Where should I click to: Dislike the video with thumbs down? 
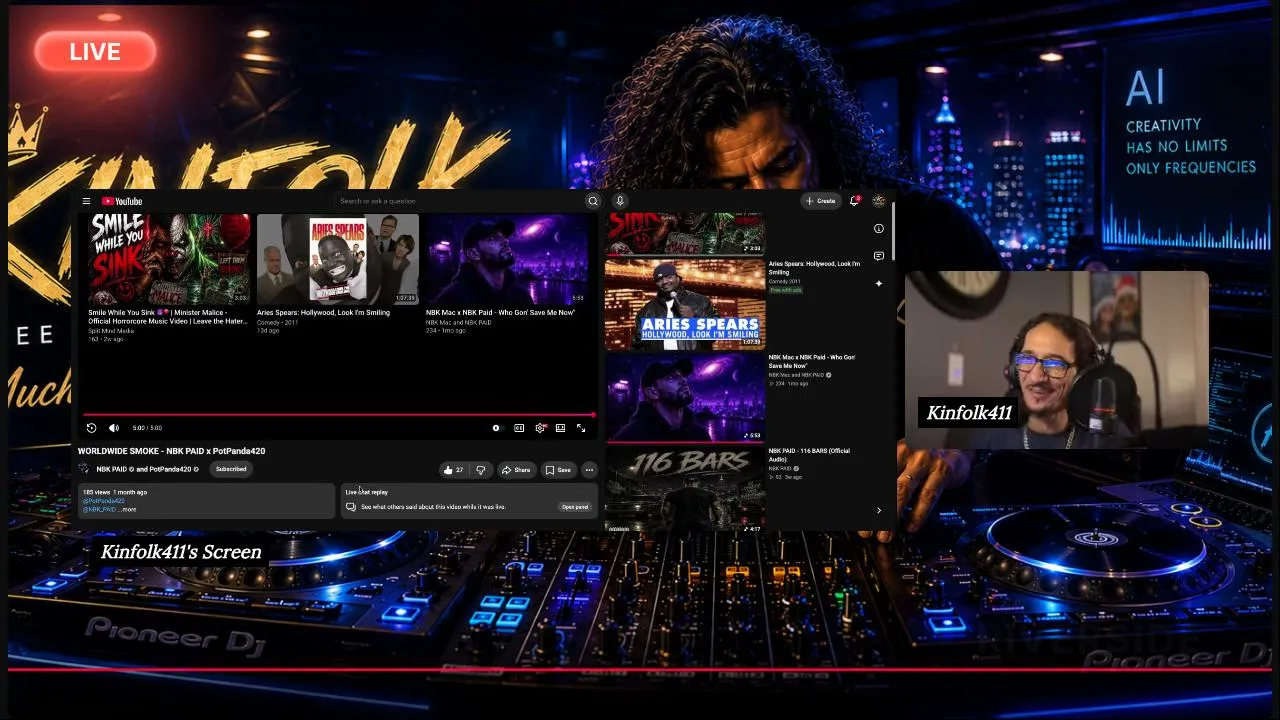[480, 470]
